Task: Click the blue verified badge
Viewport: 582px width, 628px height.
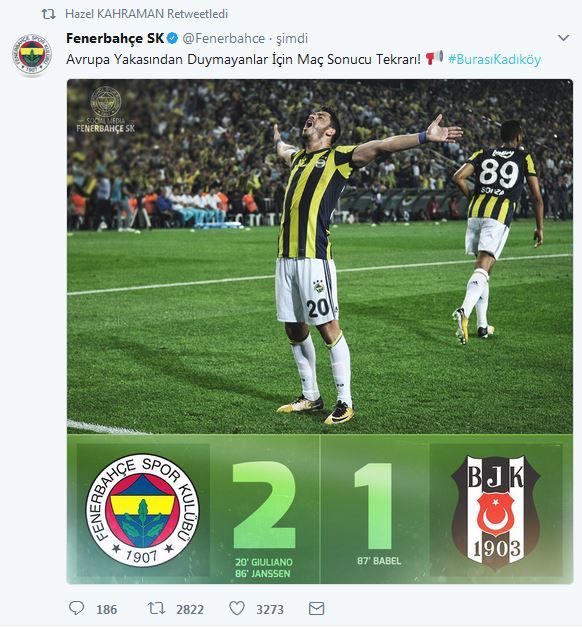Action: 172,38
